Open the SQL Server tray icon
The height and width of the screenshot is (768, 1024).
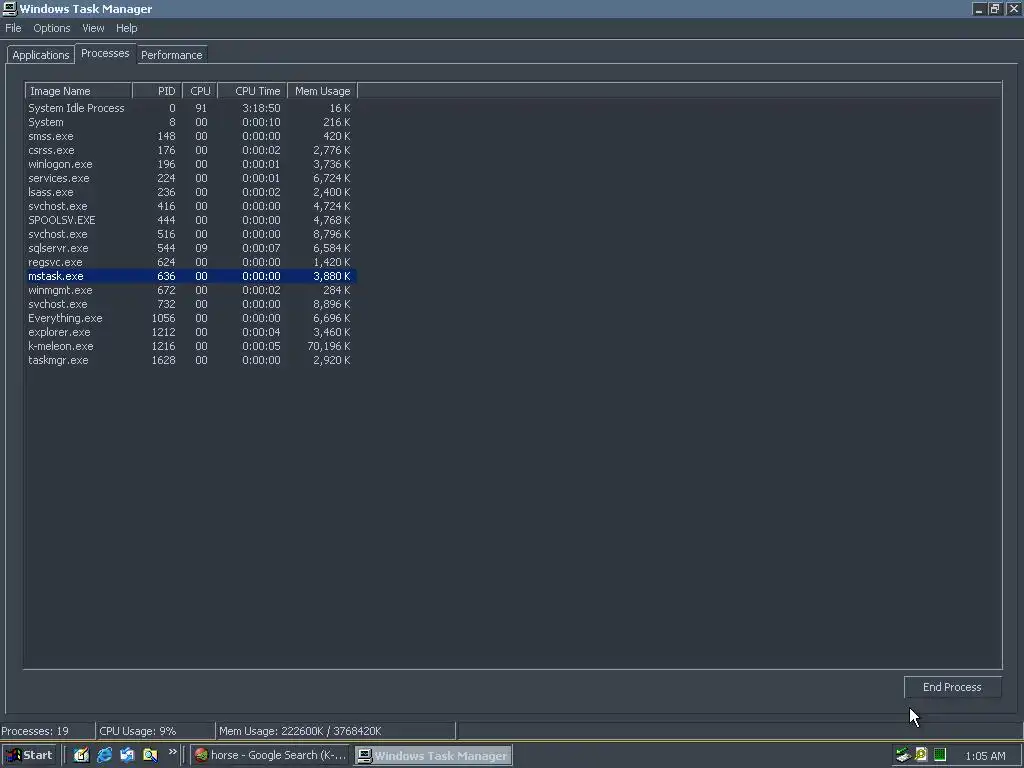903,755
